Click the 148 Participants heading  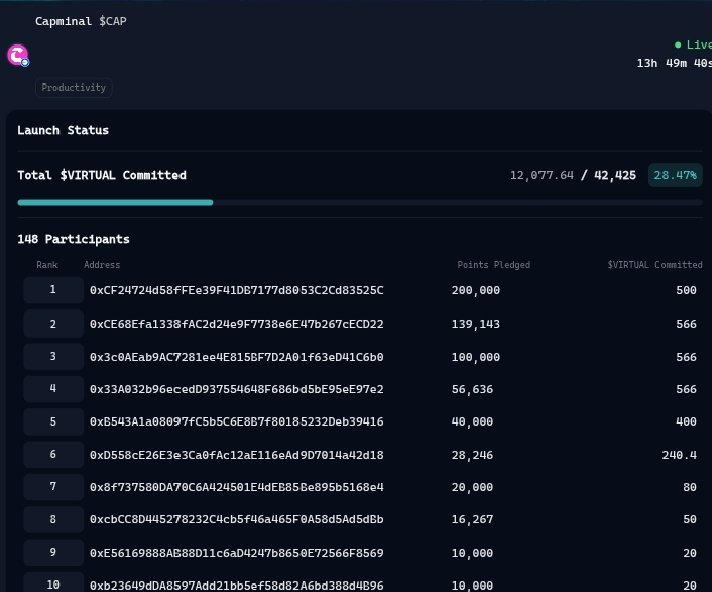[74, 239]
